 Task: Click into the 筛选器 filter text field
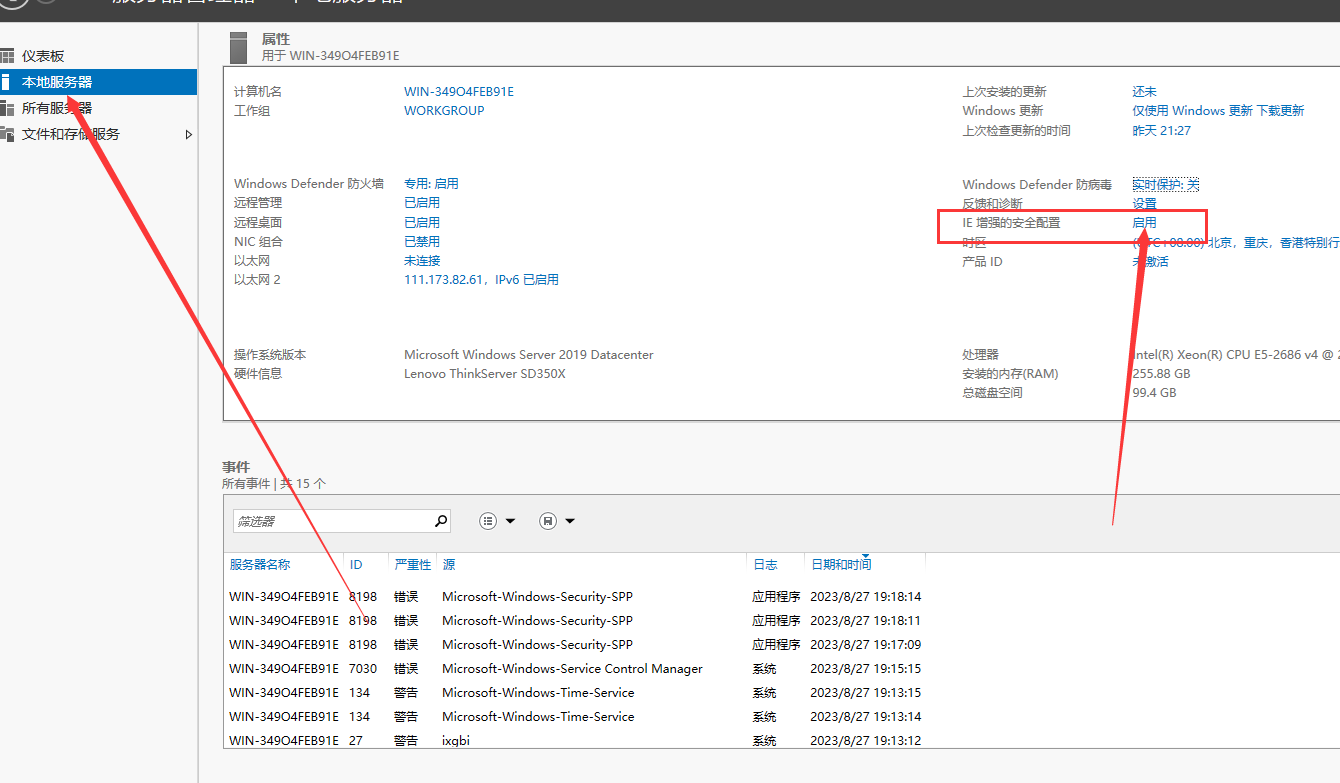(330, 521)
